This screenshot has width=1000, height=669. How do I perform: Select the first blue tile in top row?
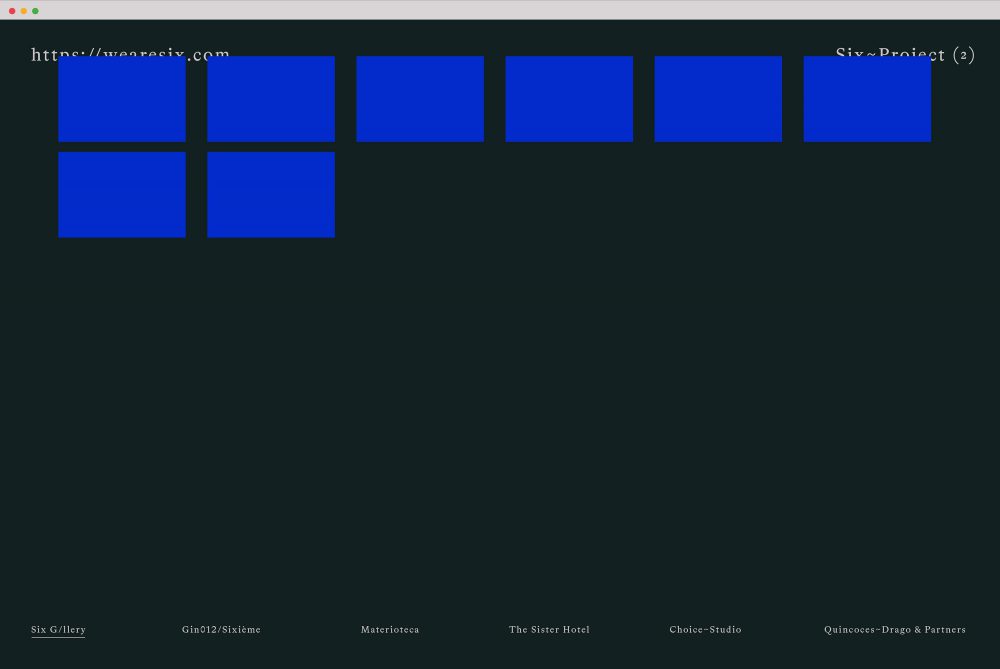(x=122, y=99)
